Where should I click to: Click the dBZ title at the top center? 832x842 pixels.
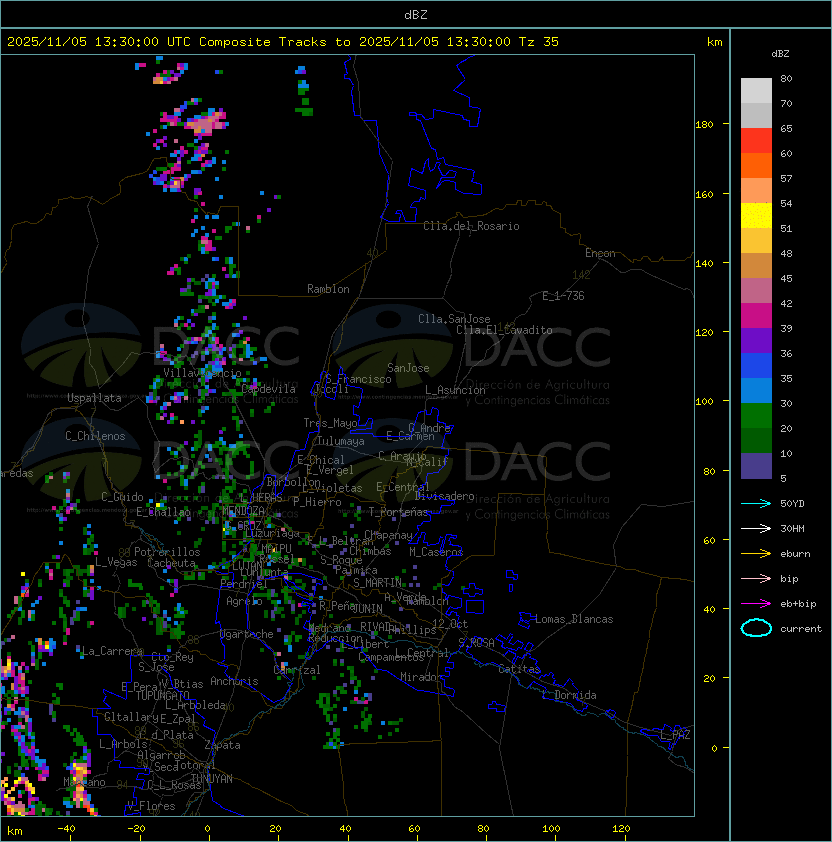pyautogui.click(x=416, y=14)
